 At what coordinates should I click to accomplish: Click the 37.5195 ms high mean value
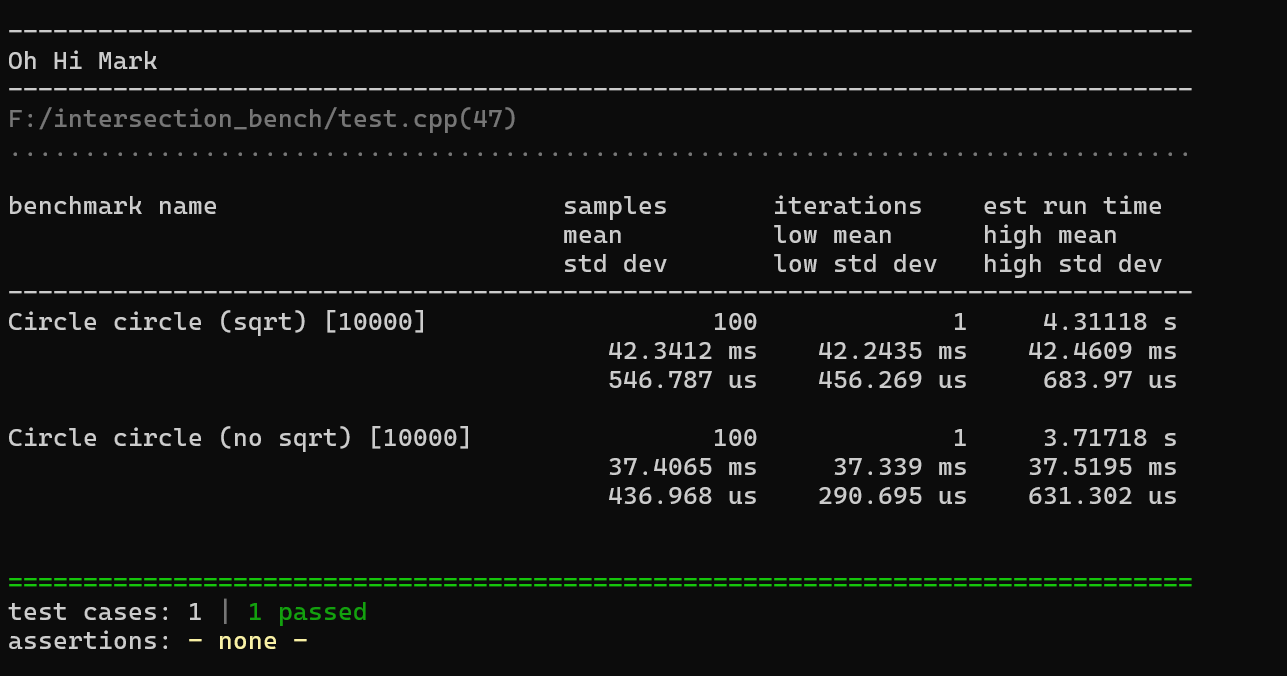tap(1102, 467)
